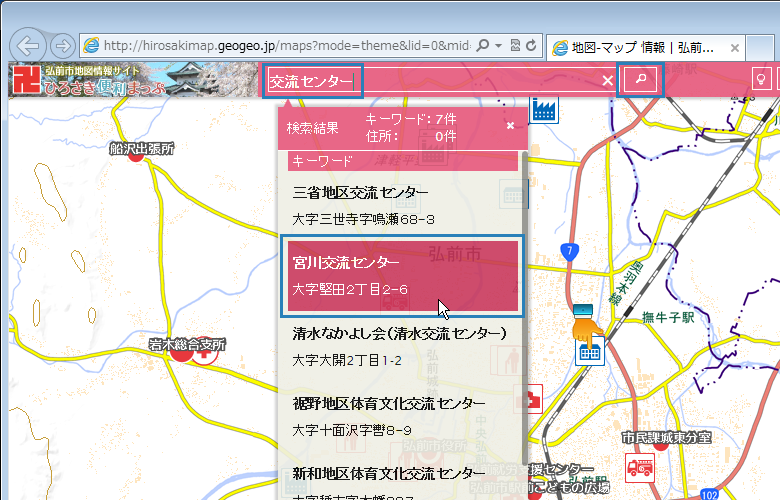Image resolution: width=781 pixels, height=500 pixels.
Task: Click the results panel vertical scrollbar
Action: (524, 309)
